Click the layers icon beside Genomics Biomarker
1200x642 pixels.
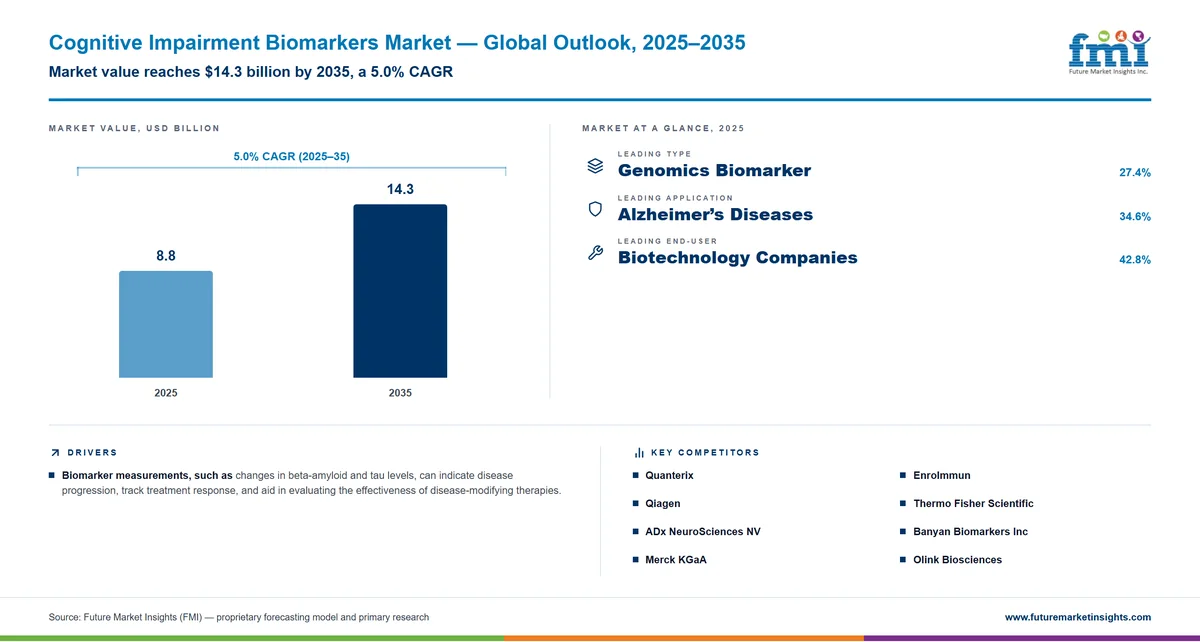595,166
